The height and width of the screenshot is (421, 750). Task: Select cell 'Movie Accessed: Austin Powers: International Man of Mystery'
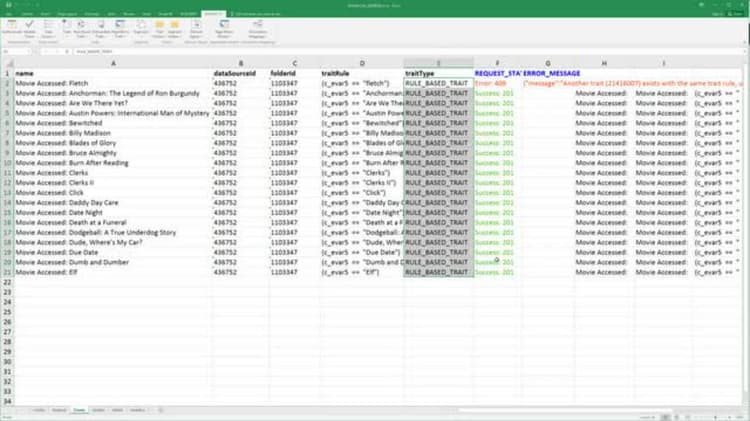coord(113,113)
